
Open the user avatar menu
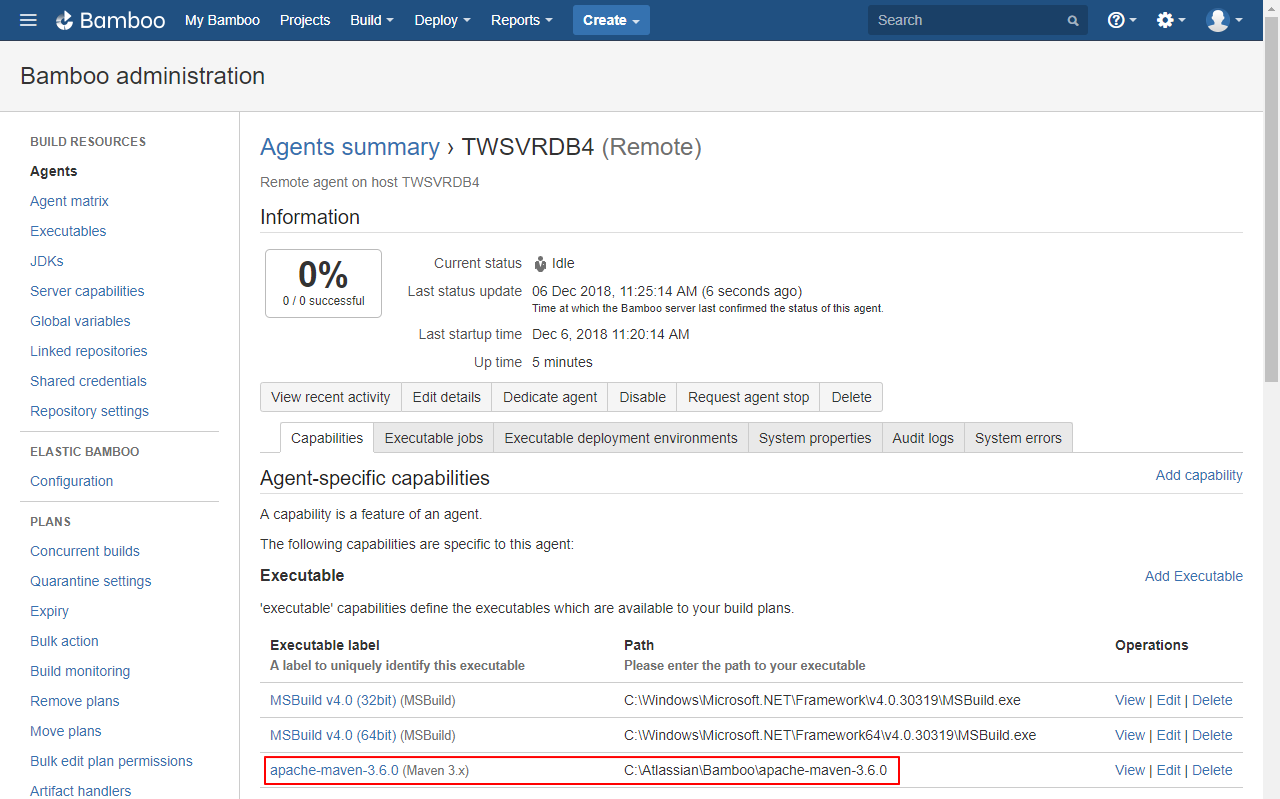click(x=1224, y=20)
